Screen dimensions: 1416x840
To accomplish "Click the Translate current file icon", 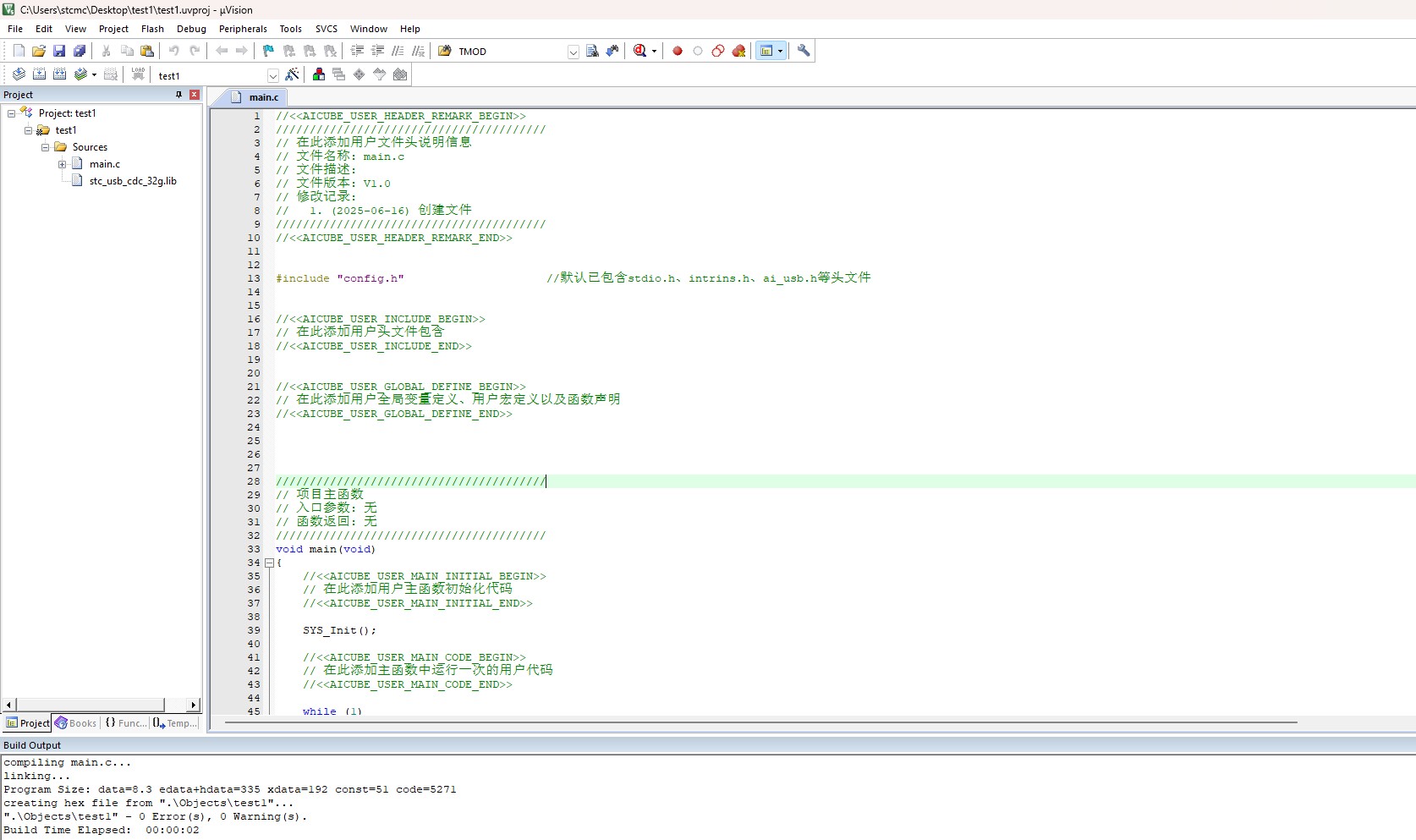I will 19,74.
